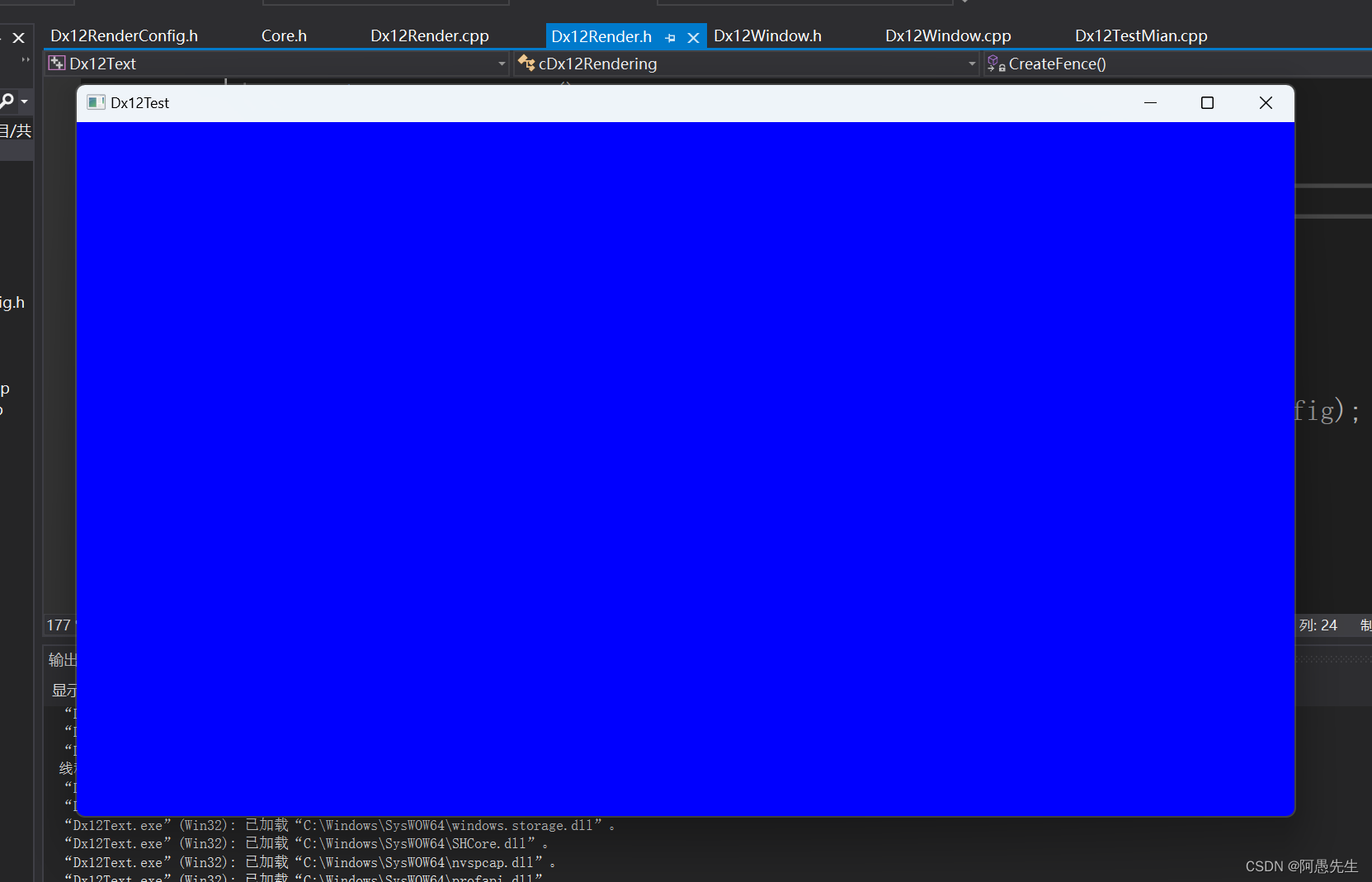
Task: Navigate using the CreateFence() breadcrumb label
Action: 1056,64
